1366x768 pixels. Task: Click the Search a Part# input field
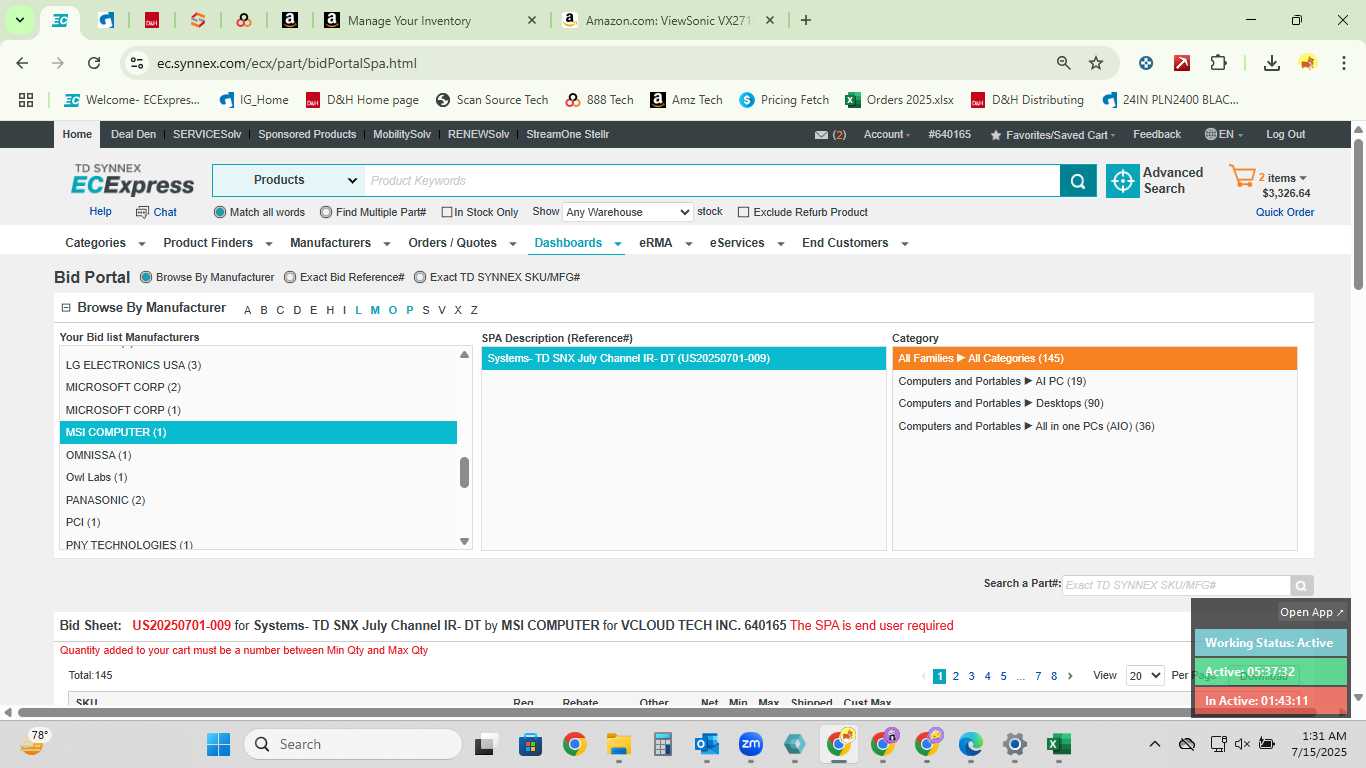tap(1176, 585)
